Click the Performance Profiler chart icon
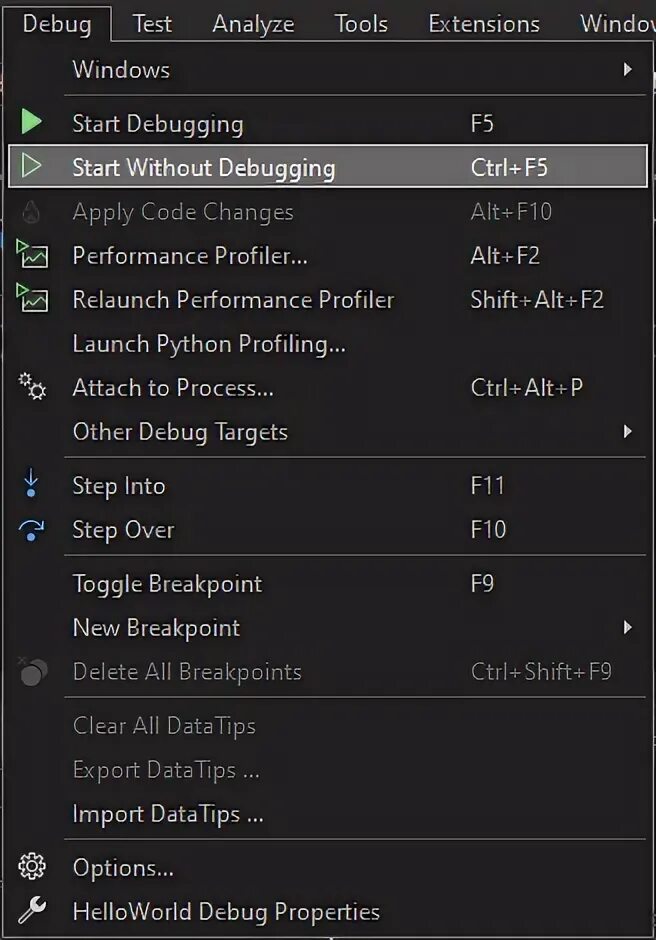 32,255
